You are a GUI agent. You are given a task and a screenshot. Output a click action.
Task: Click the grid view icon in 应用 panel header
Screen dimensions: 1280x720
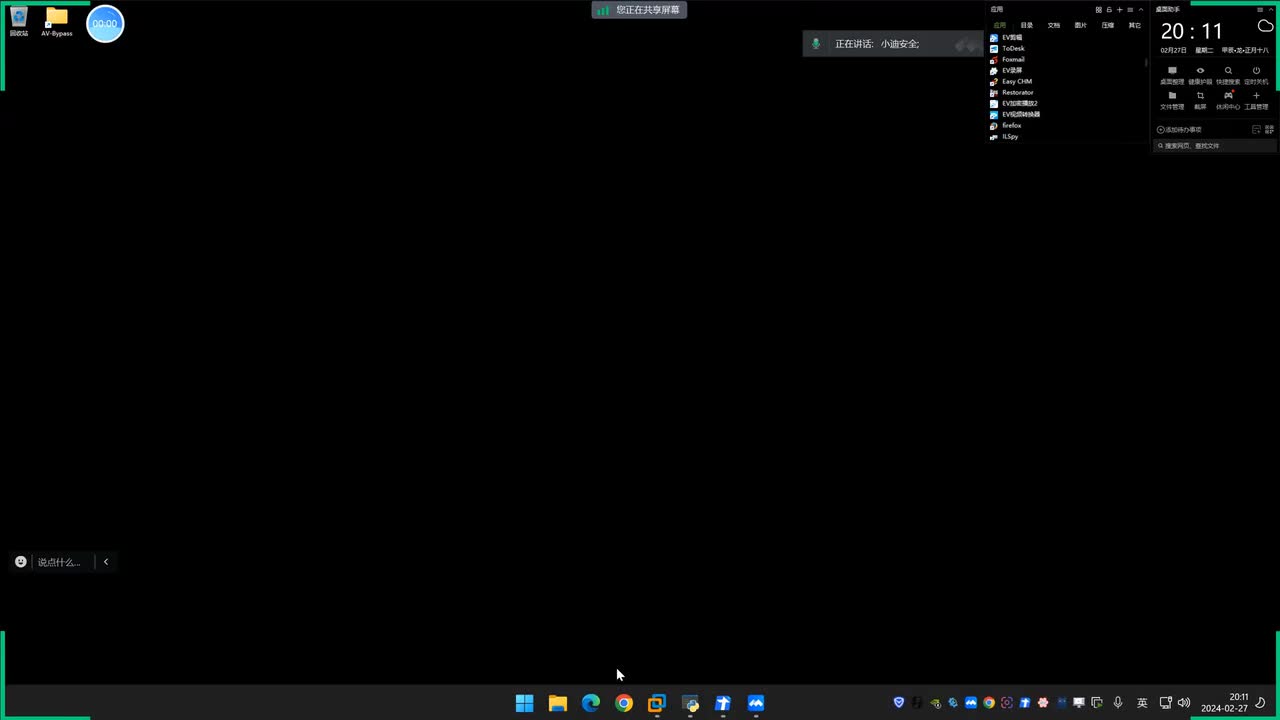(x=1098, y=10)
